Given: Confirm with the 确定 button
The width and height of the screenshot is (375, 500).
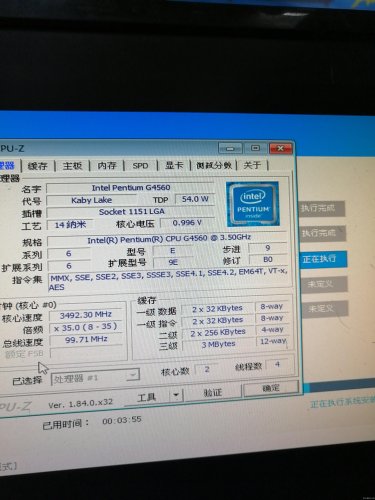Looking at the screenshot, I should (271, 388).
